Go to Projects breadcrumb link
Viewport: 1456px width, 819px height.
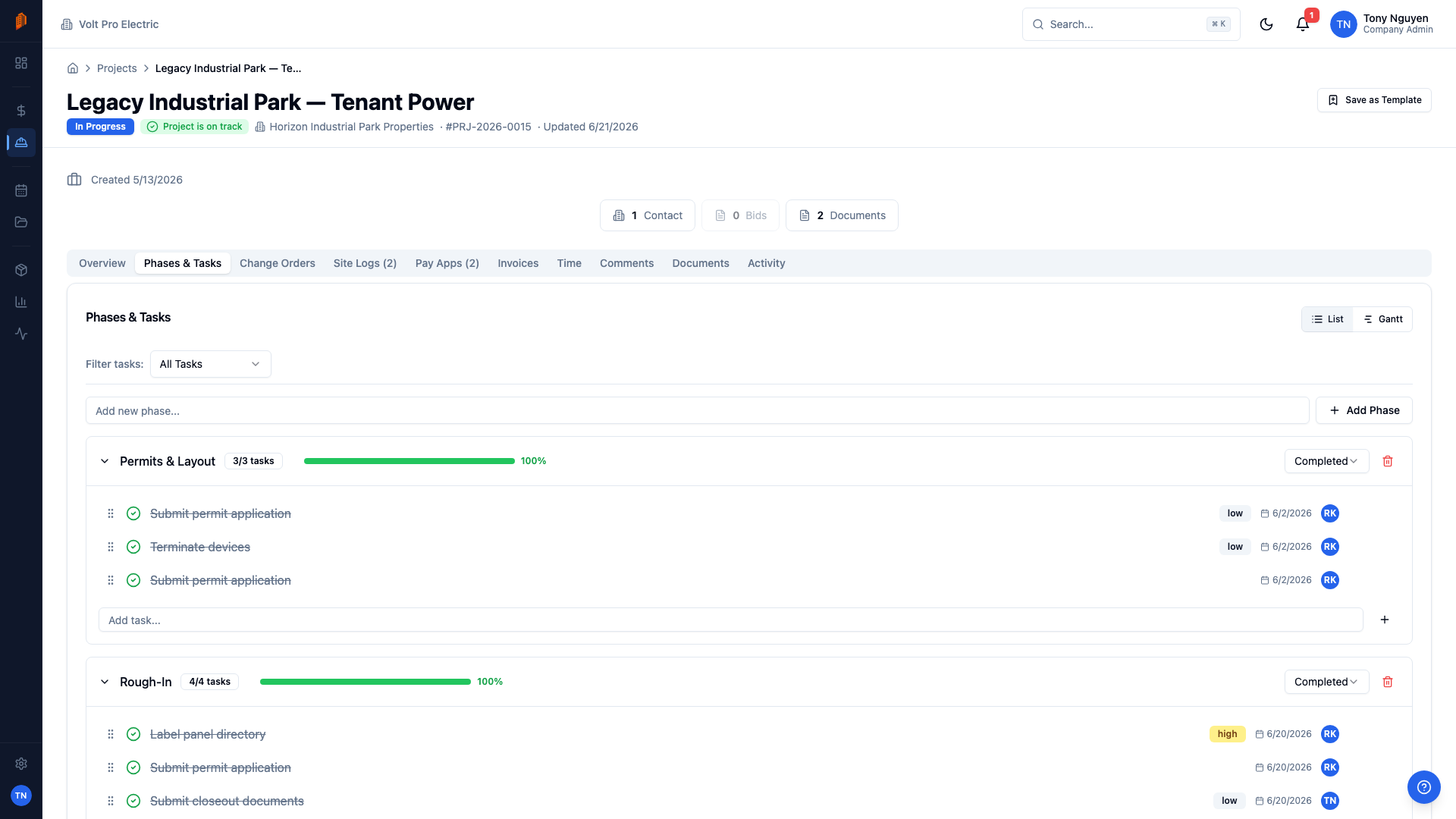(117, 68)
